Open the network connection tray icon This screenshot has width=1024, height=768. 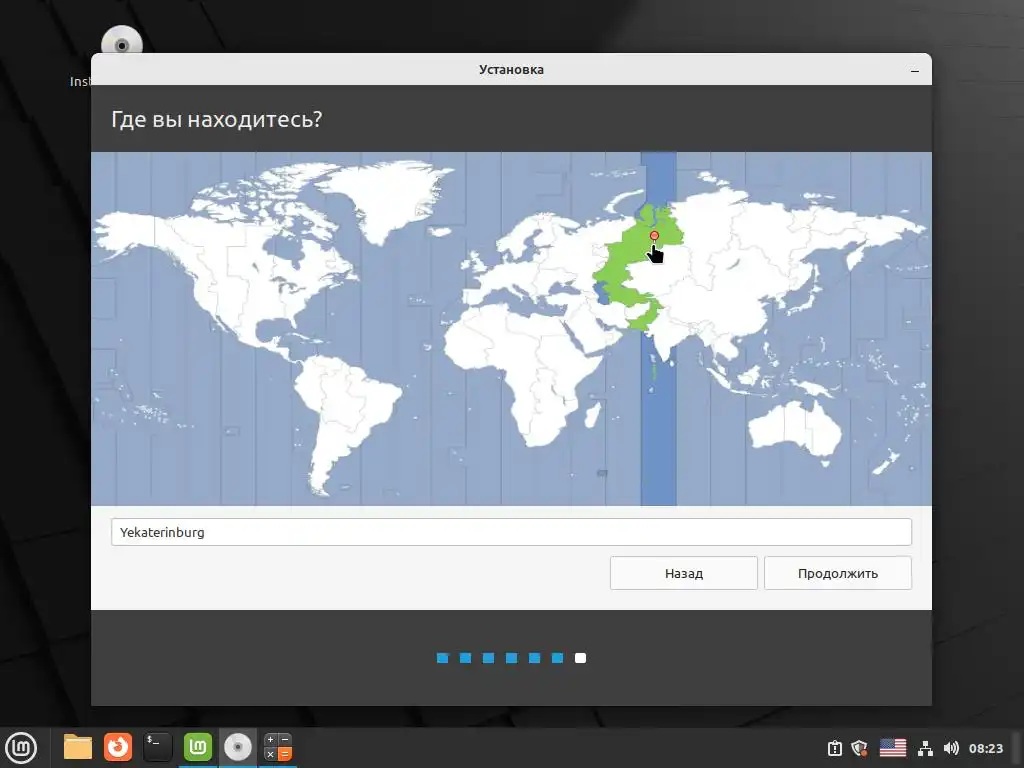(925, 748)
